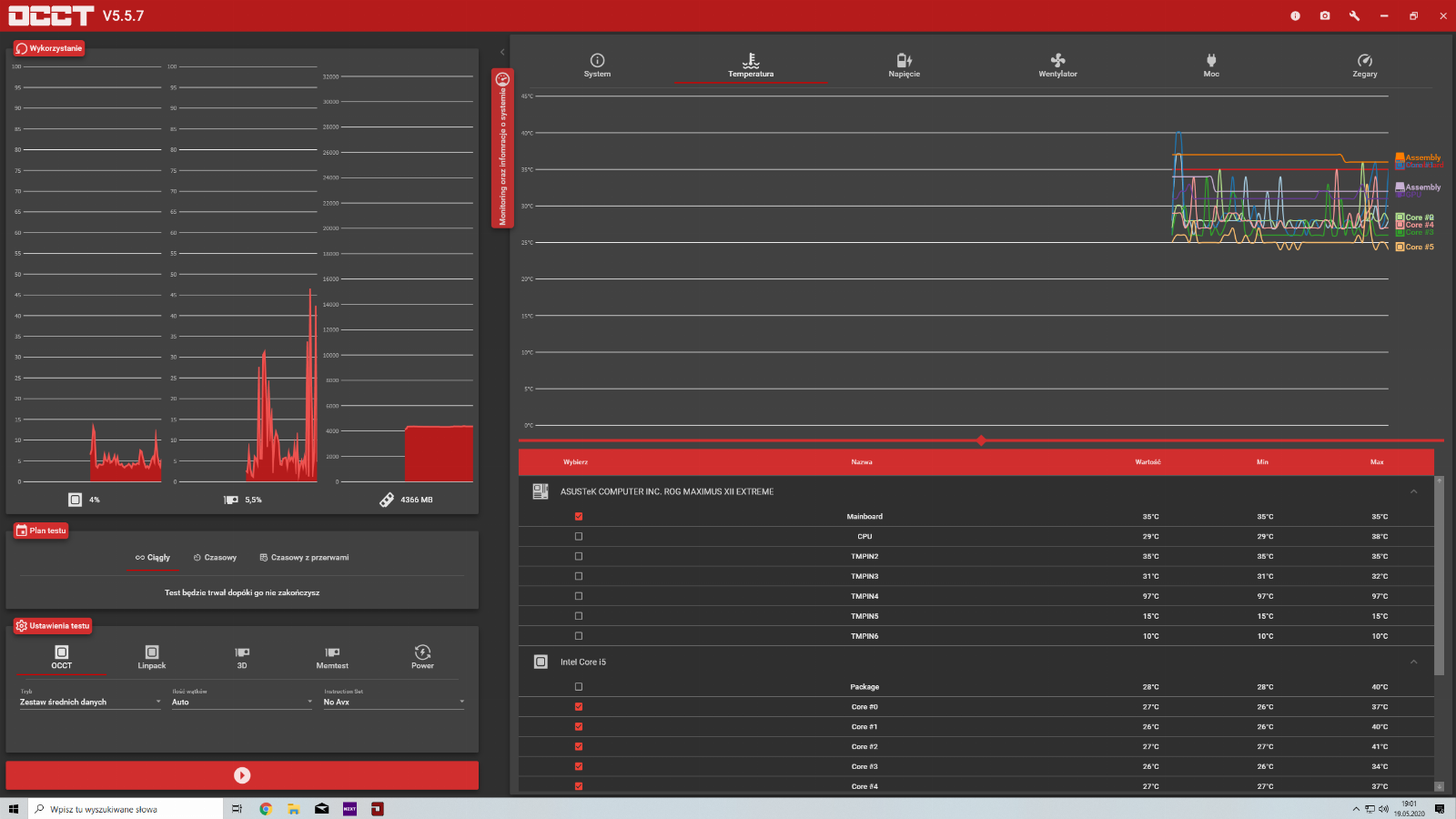Open Google Chrome from the taskbar

(266, 809)
